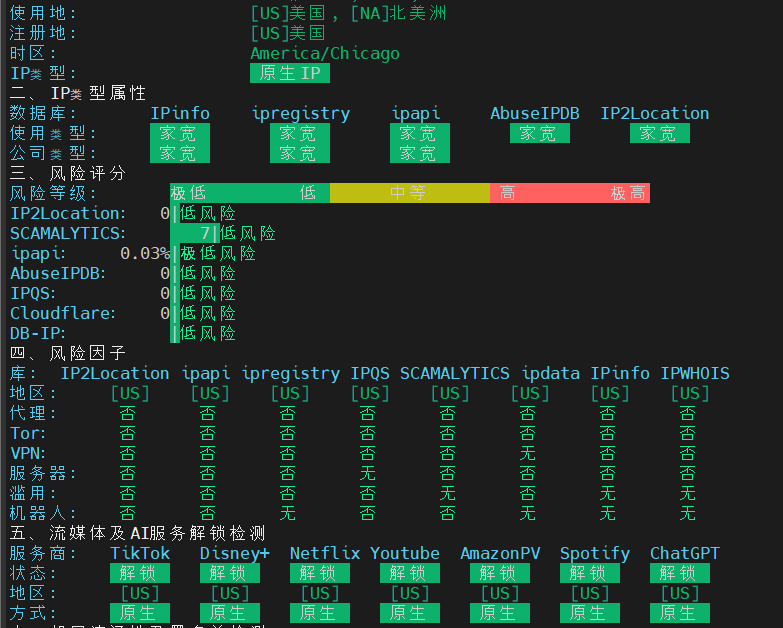Click the IPWHOIS risk factor column header

click(x=695, y=373)
